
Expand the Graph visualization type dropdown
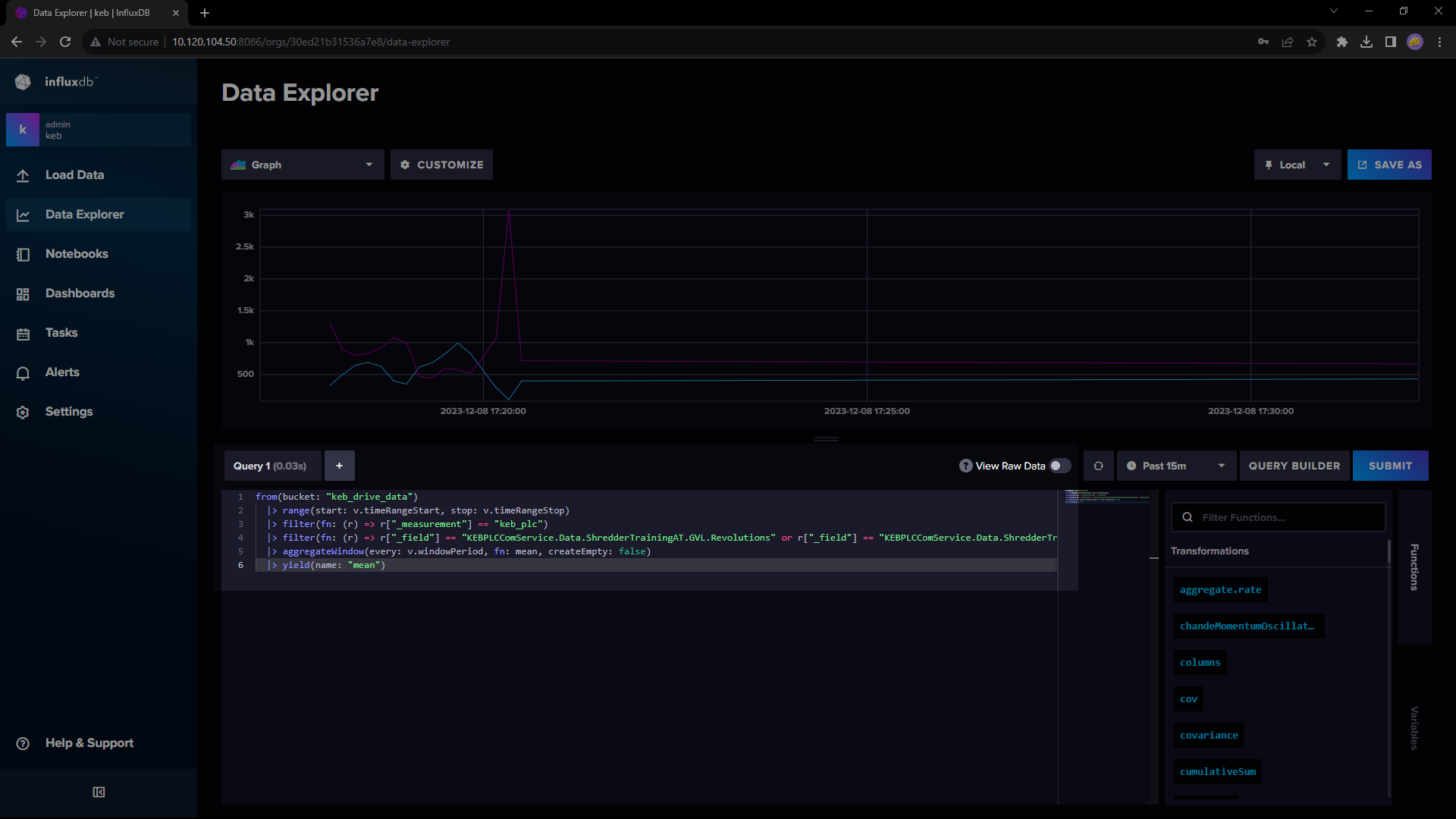tap(303, 165)
